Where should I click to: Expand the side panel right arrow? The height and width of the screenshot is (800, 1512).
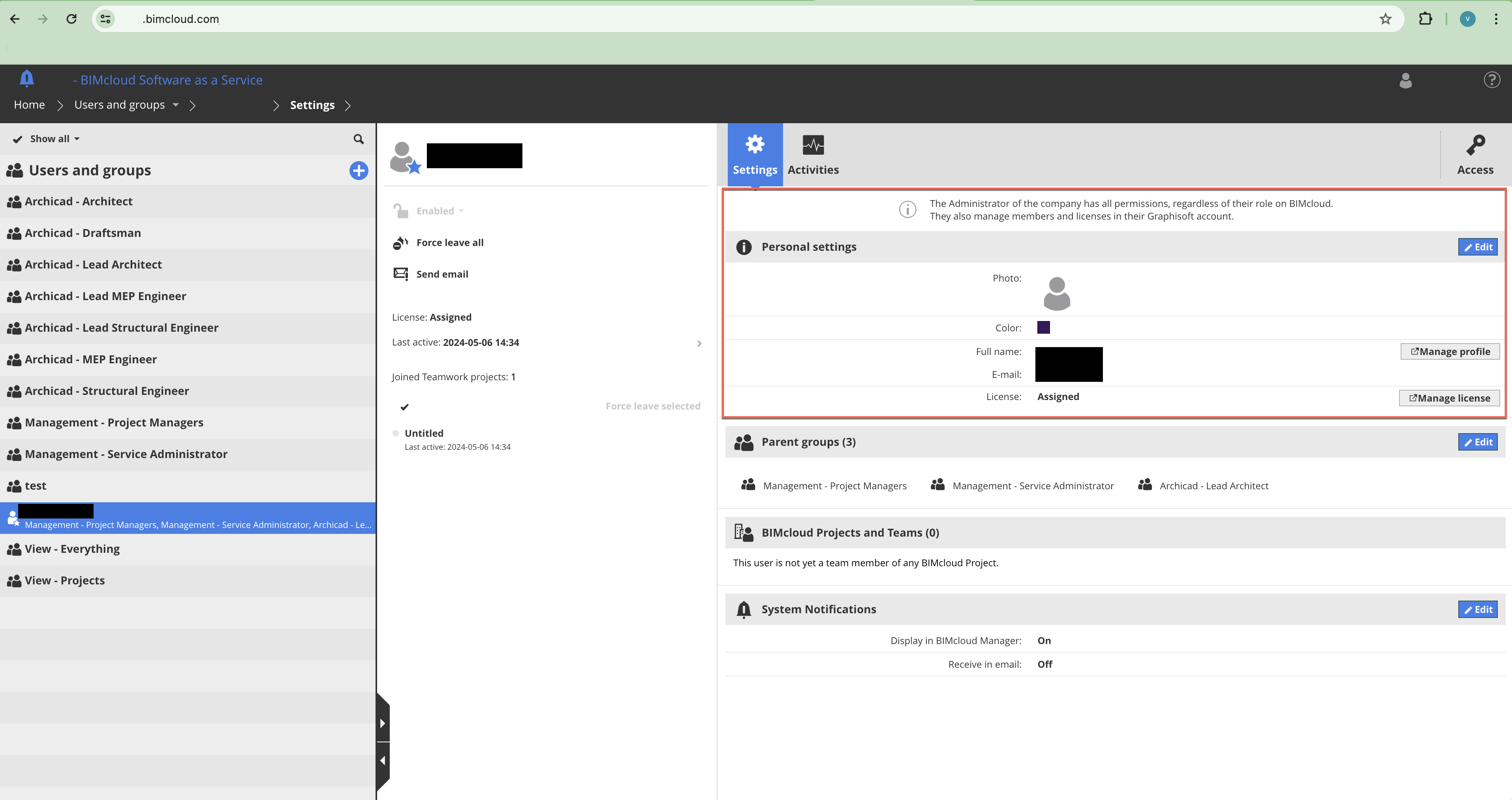pos(383,723)
